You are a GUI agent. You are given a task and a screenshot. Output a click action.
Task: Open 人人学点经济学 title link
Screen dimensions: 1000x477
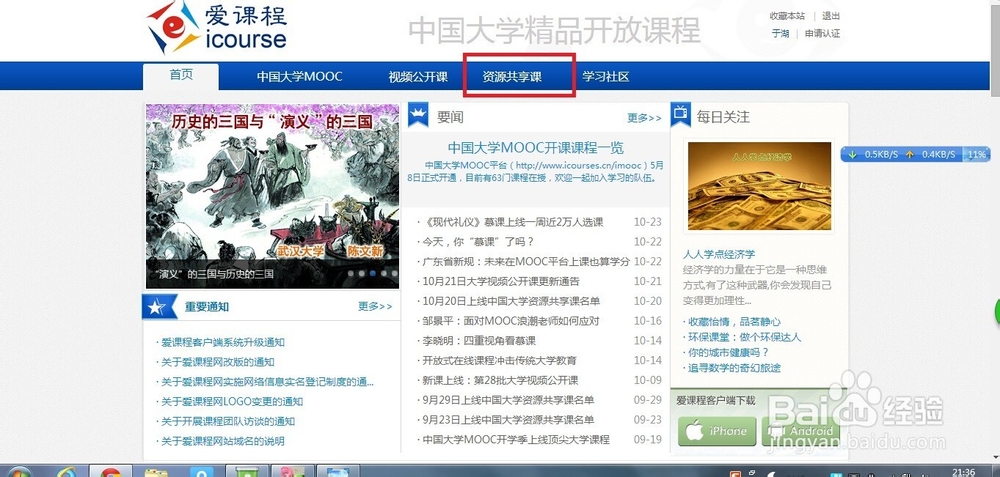click(719, 254)
